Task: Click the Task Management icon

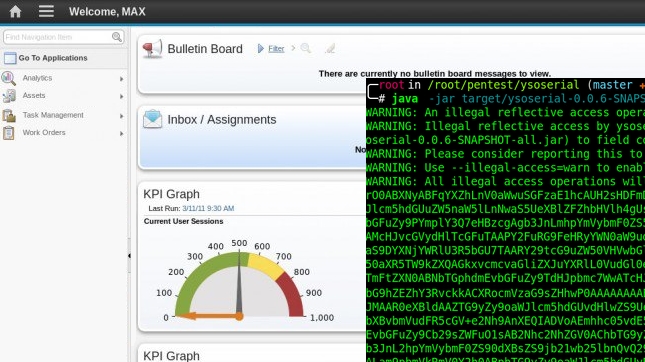Action: pos(9,115)
